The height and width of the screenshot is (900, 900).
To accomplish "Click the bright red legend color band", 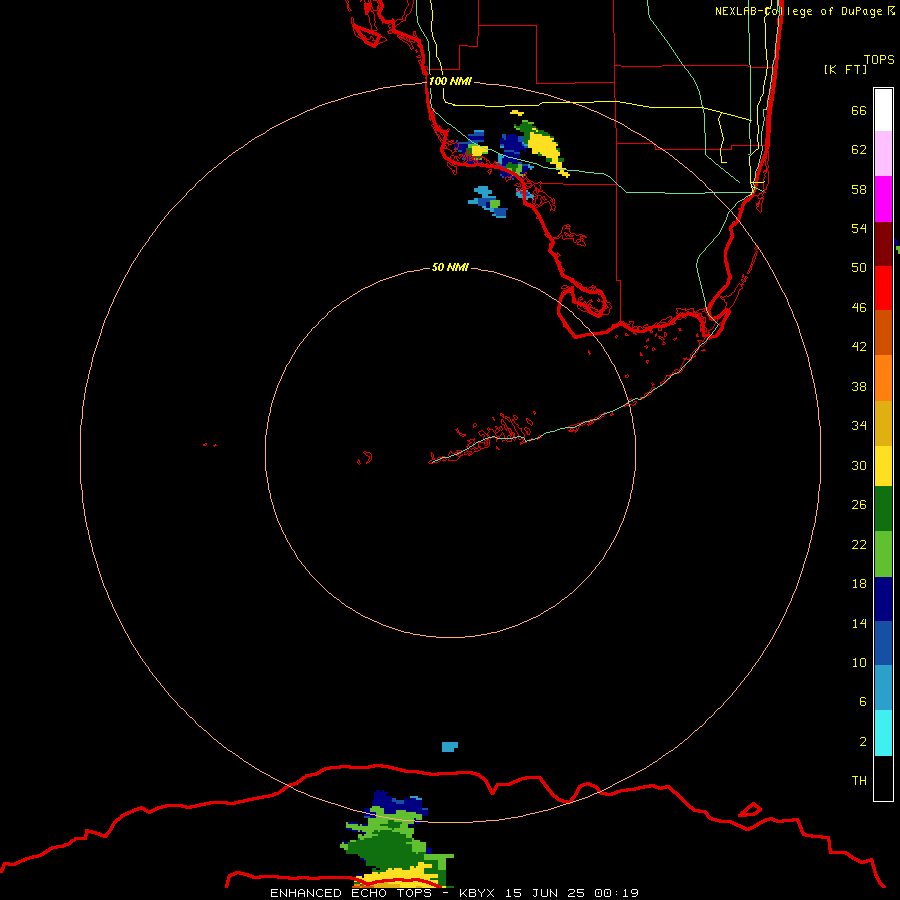I will 883,288.
